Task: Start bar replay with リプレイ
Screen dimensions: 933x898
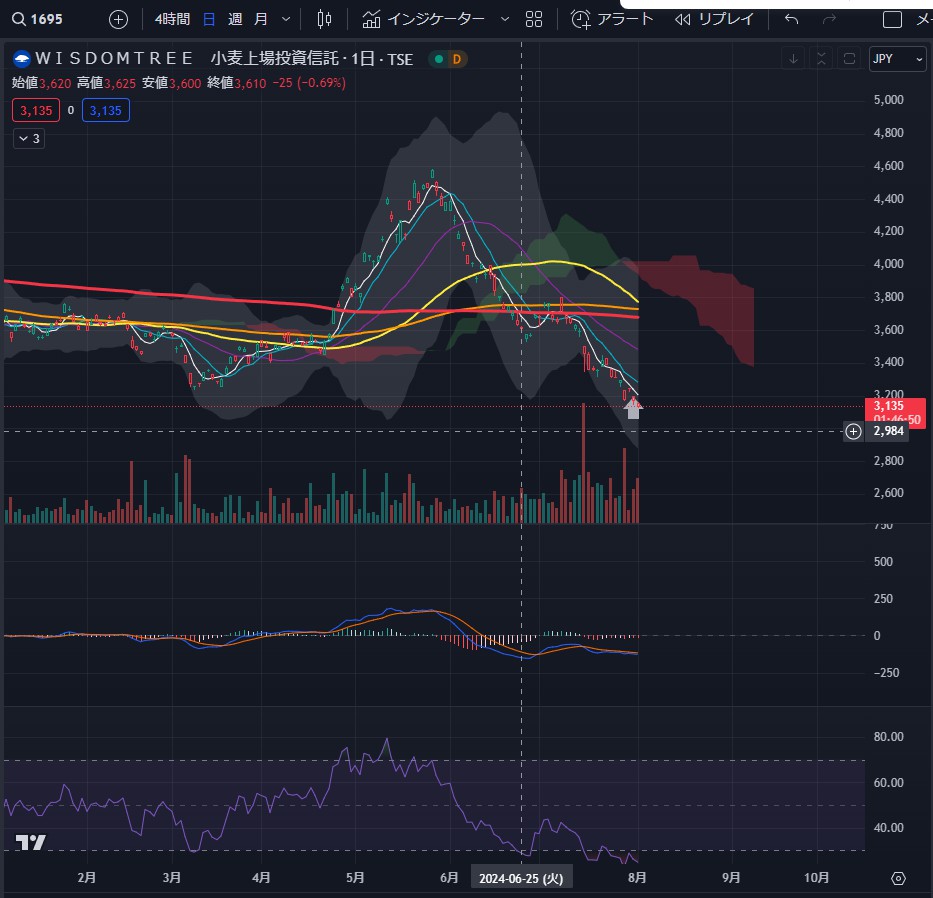Action: pos(714,20)
